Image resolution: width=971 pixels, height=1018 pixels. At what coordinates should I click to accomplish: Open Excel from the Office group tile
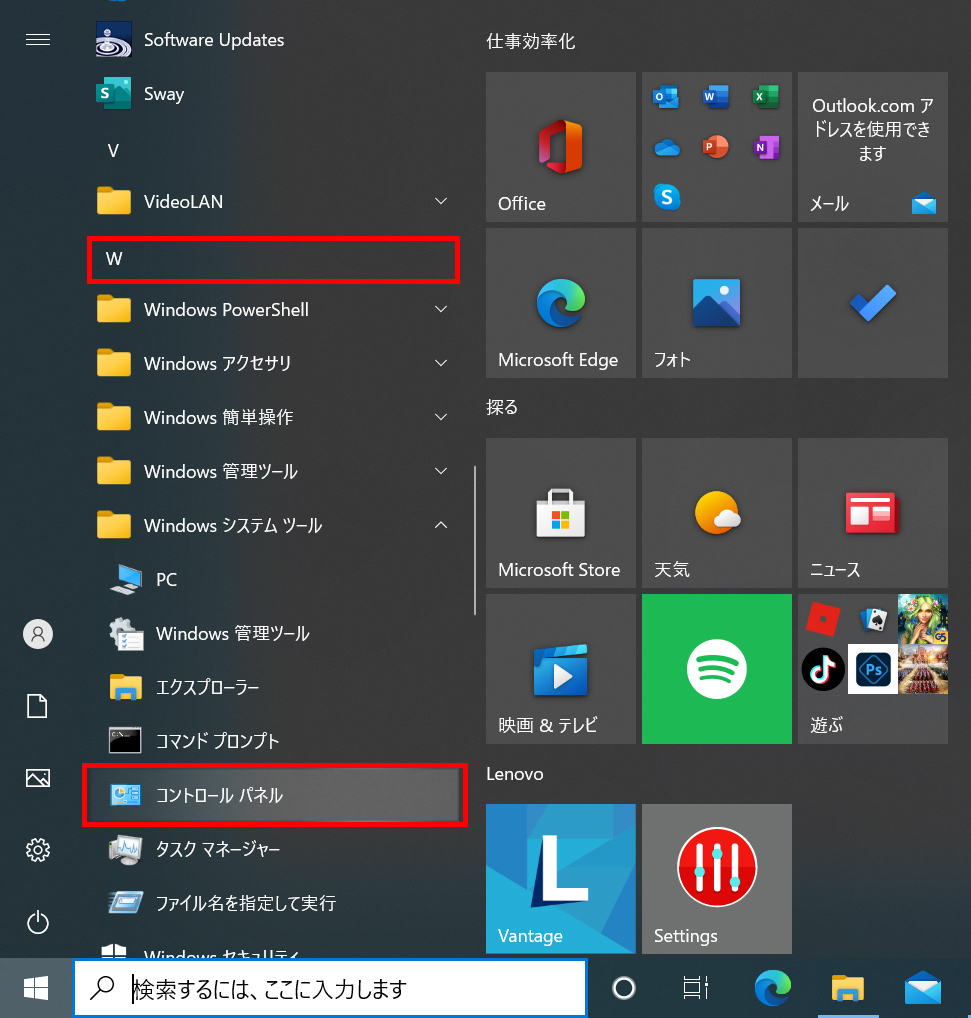766,97
